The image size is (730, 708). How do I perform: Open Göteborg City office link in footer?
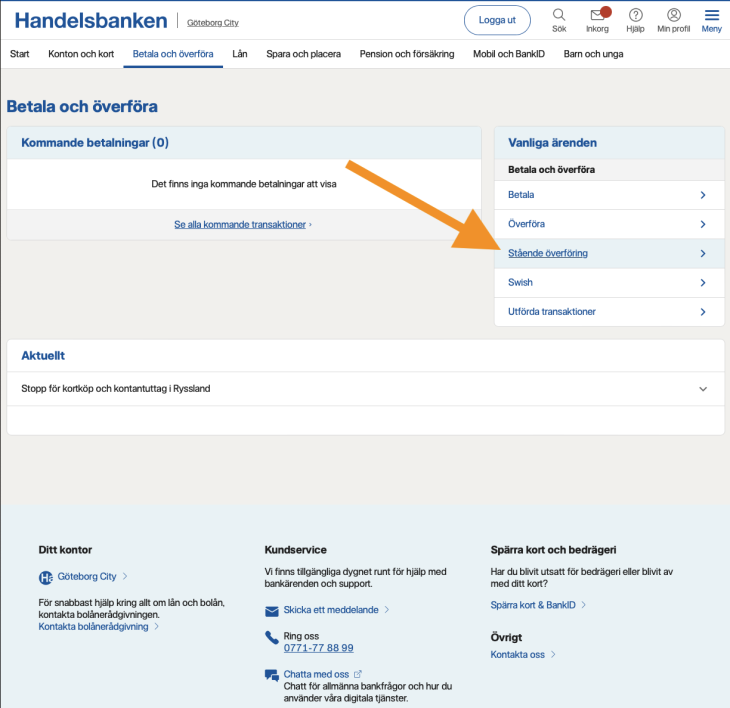[87, 576]
